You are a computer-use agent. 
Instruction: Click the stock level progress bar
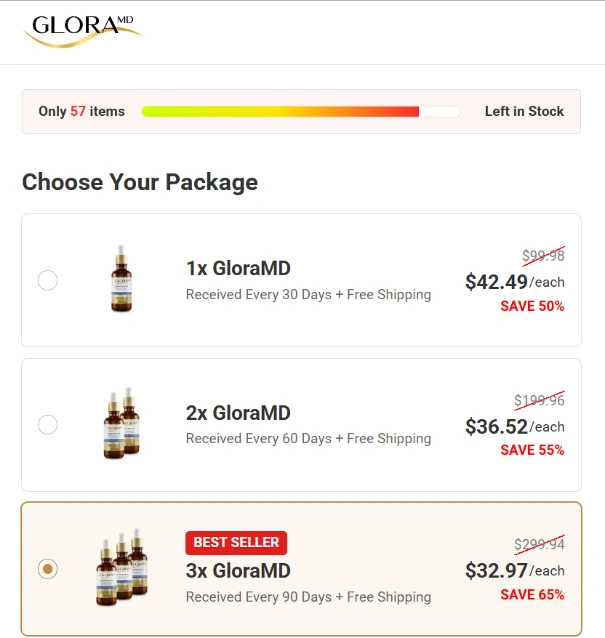coord(300,112)
